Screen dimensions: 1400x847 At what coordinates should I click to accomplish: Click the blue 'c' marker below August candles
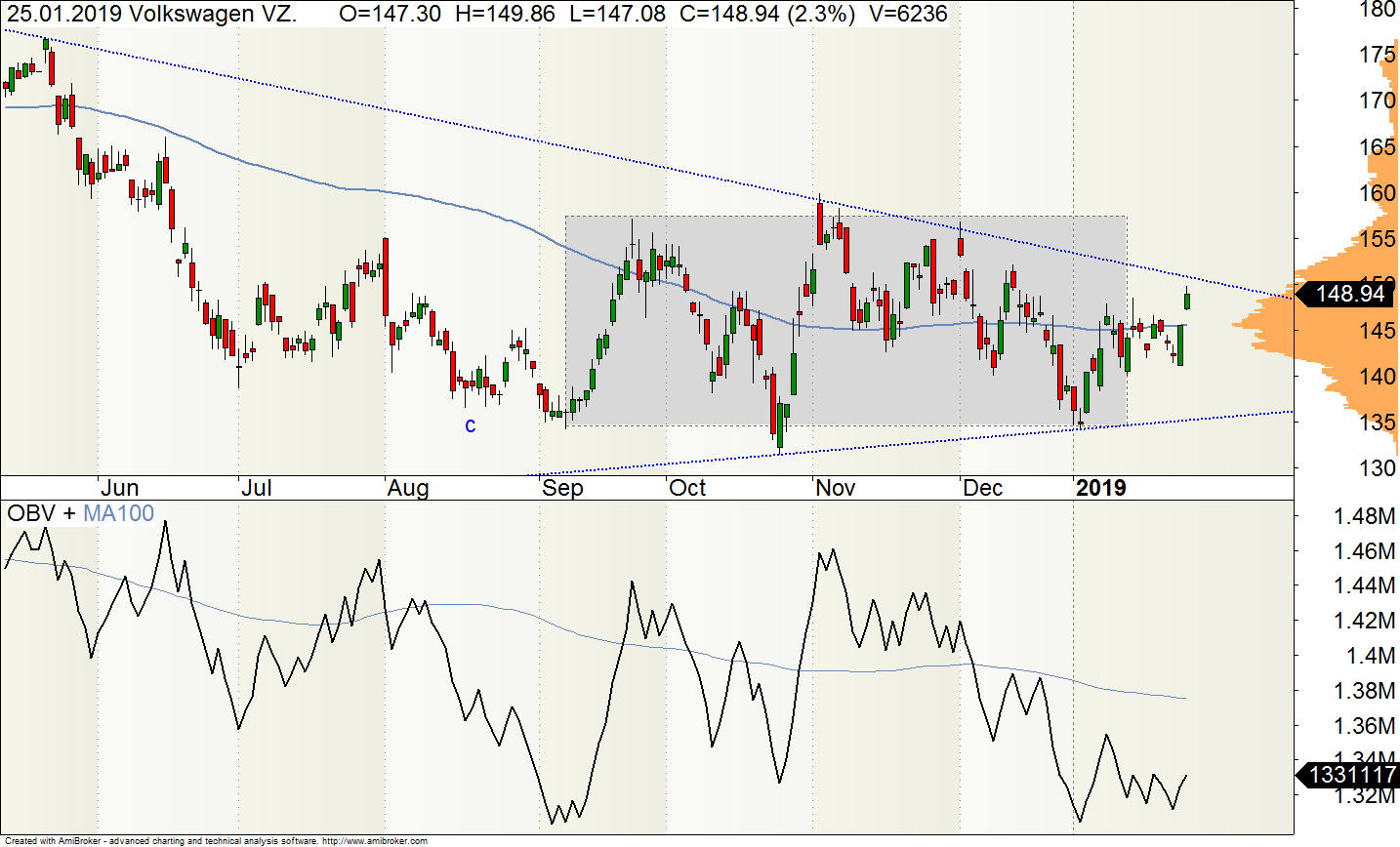coord(471,425)
